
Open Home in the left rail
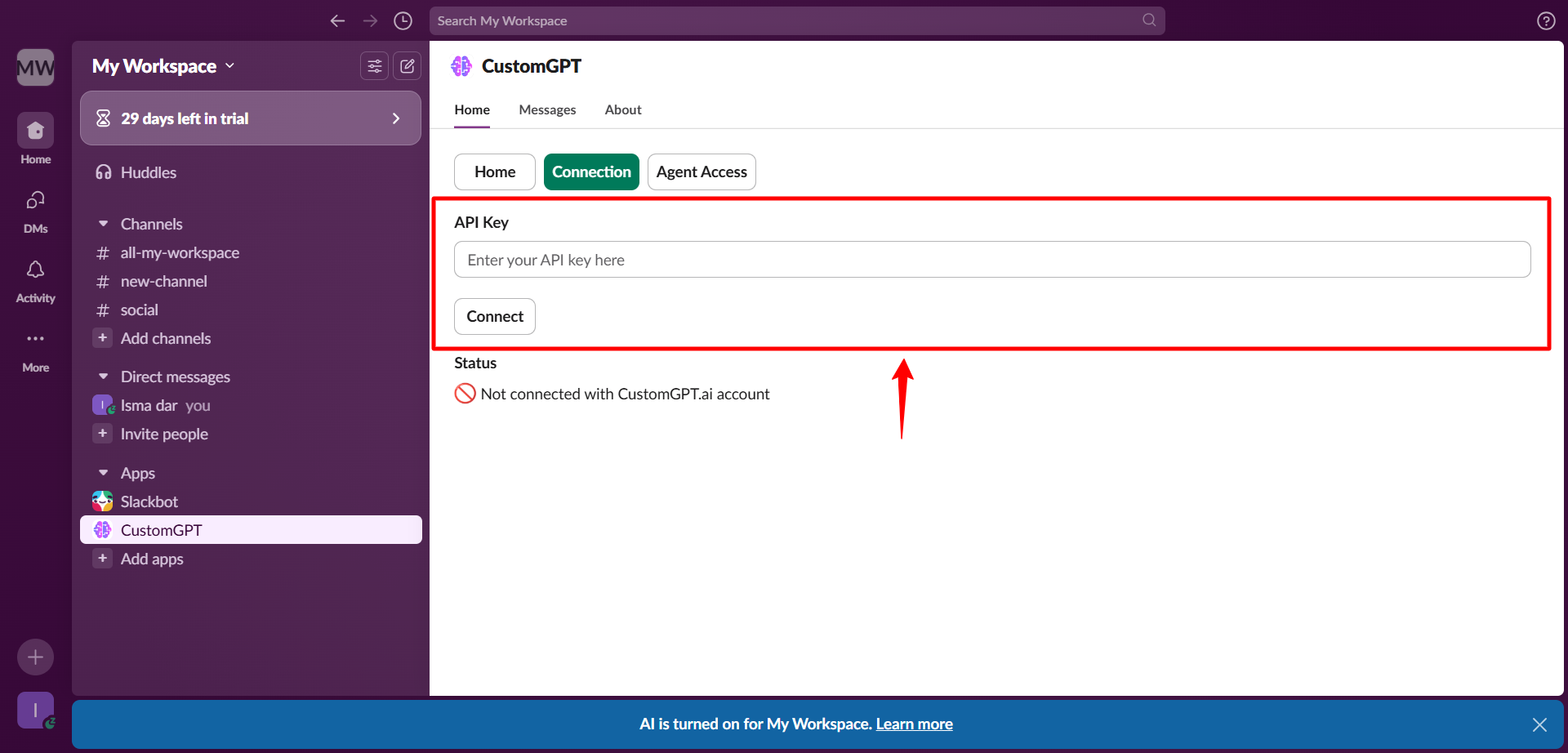pos(36,139)
